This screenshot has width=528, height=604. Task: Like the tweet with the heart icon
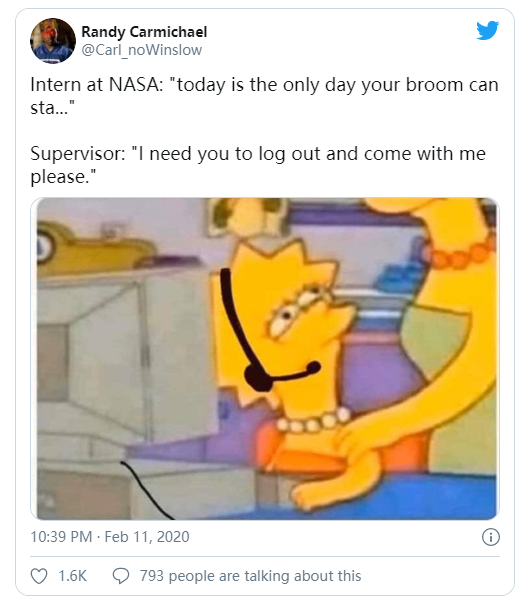[x=39, y=576]
